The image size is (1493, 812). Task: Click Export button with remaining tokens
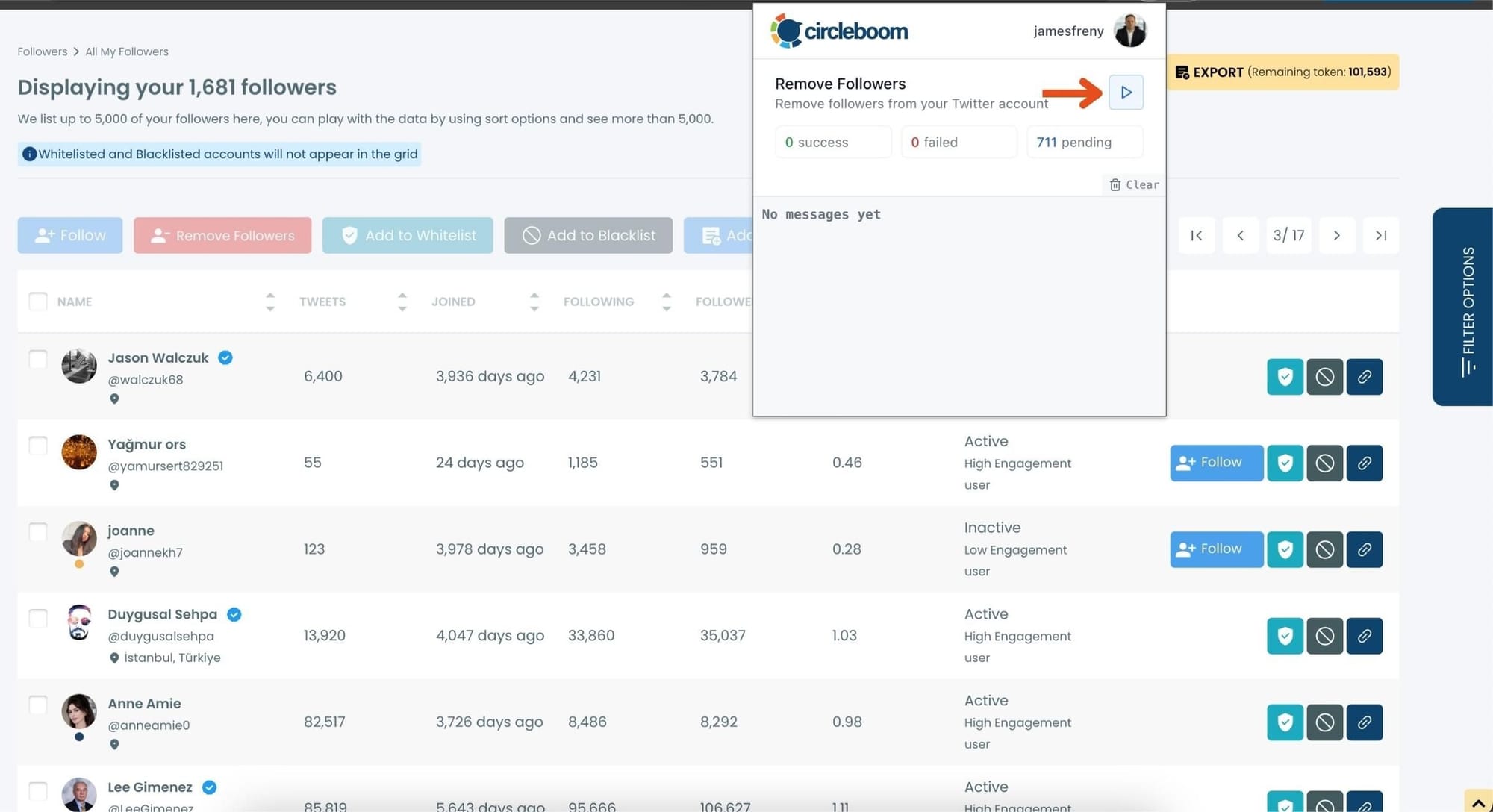tap(1282, 72)
